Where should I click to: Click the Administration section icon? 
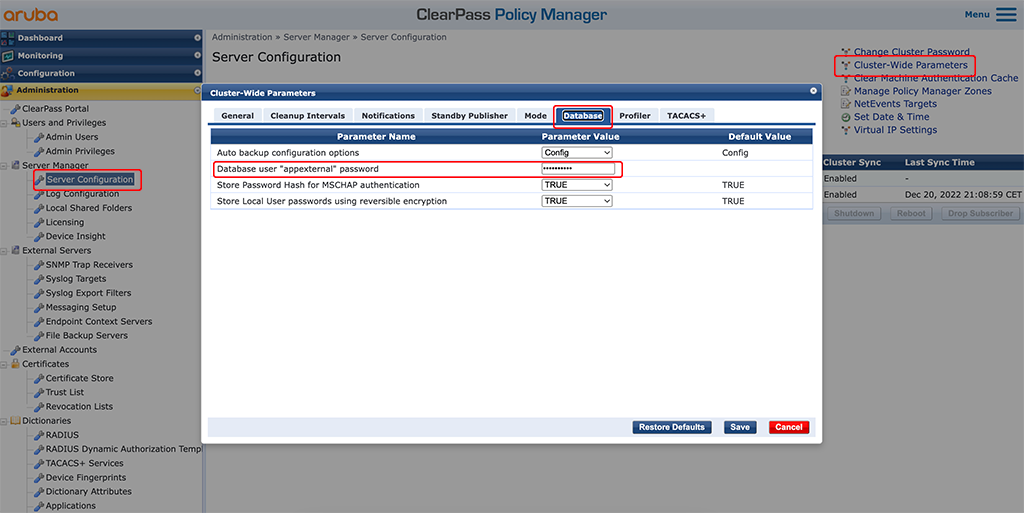(7, 90)
